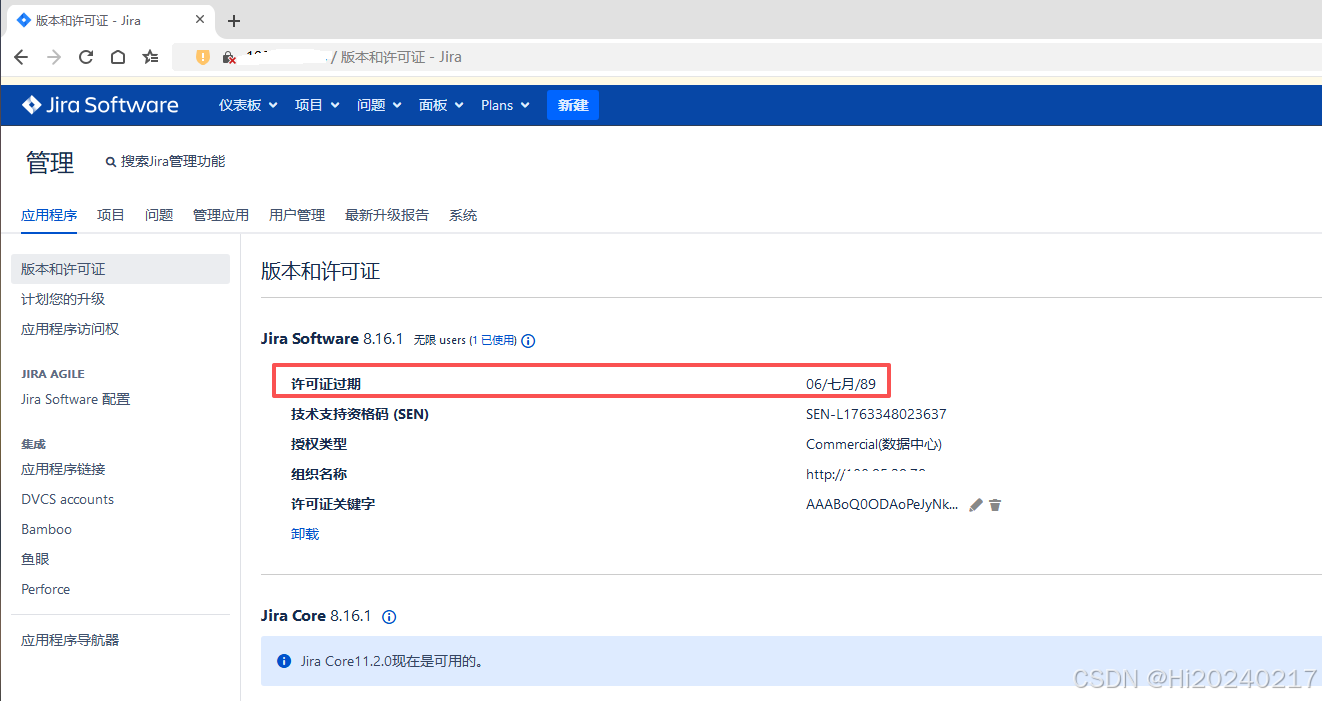Open a new browser tab

[234, 21]
